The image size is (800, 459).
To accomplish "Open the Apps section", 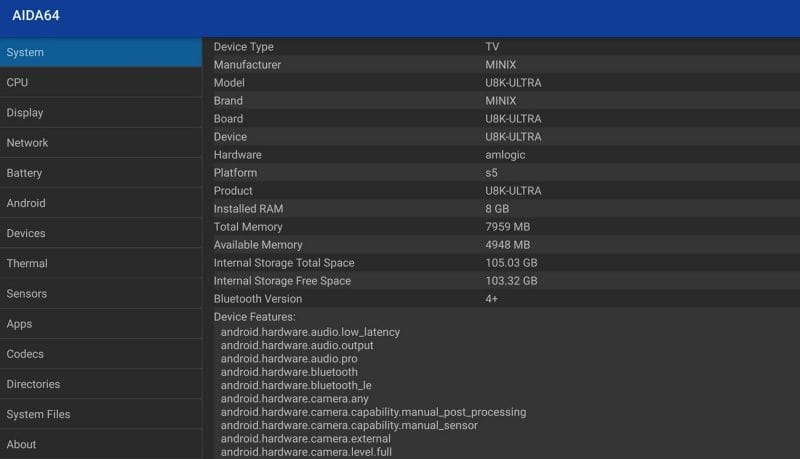I will tap(100, 324).
